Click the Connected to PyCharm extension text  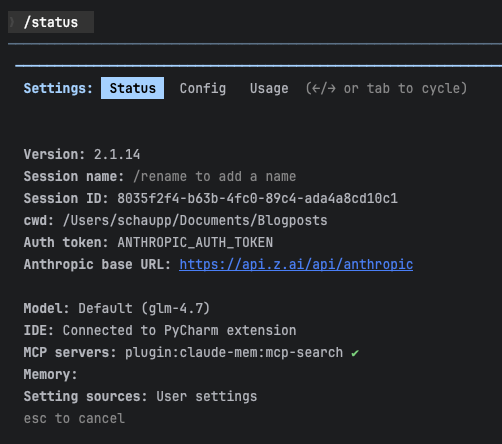coord(179,330)
